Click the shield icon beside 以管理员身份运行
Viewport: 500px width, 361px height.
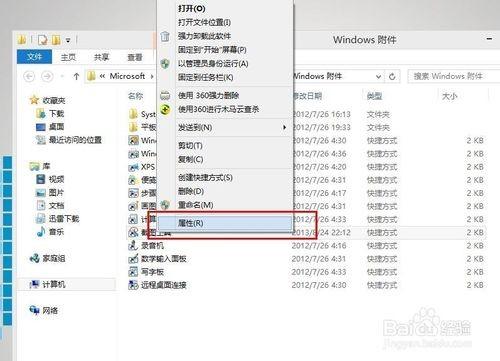pyautogui.click(x=165, y=64)
